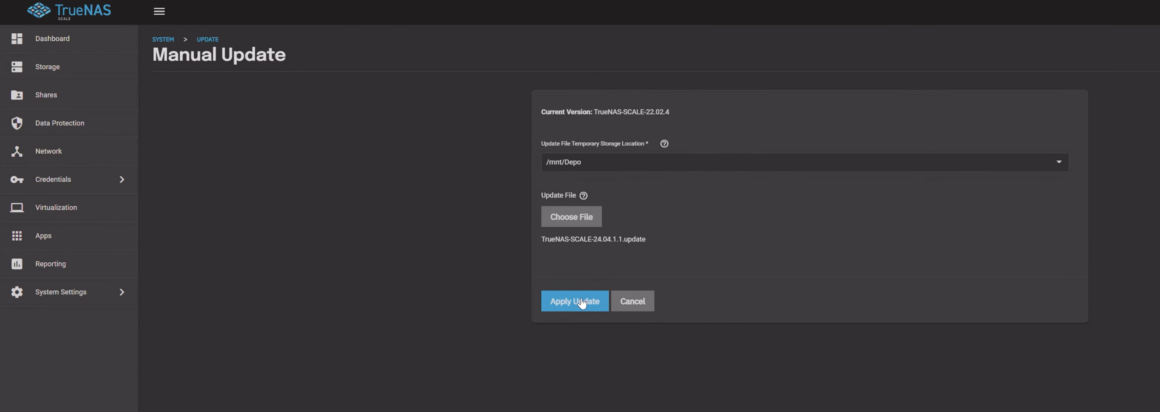
Task: Click the Update File Temporary Storage Location label
Action: click(595, 143)
